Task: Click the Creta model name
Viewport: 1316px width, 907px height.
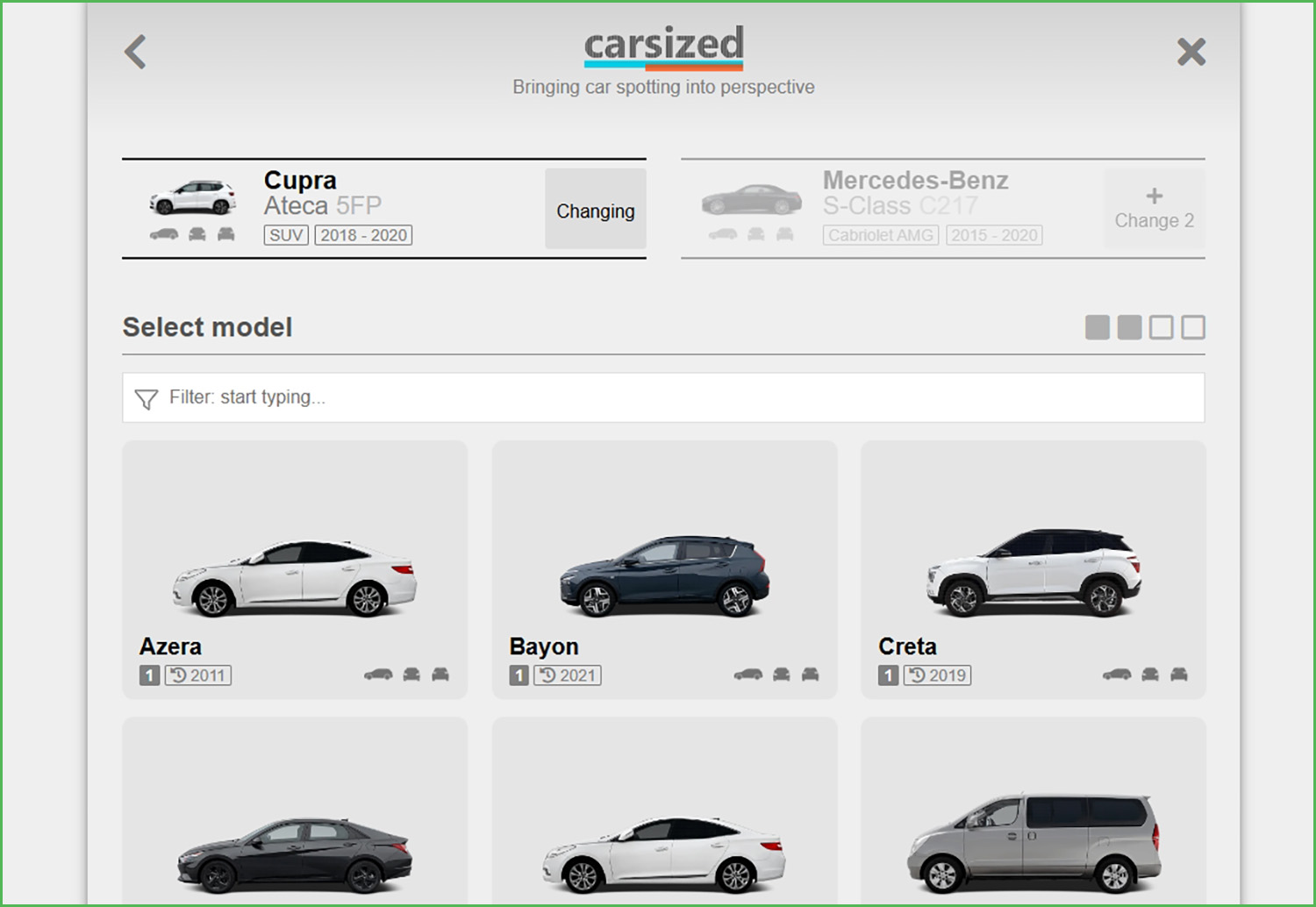Action: 907,646
